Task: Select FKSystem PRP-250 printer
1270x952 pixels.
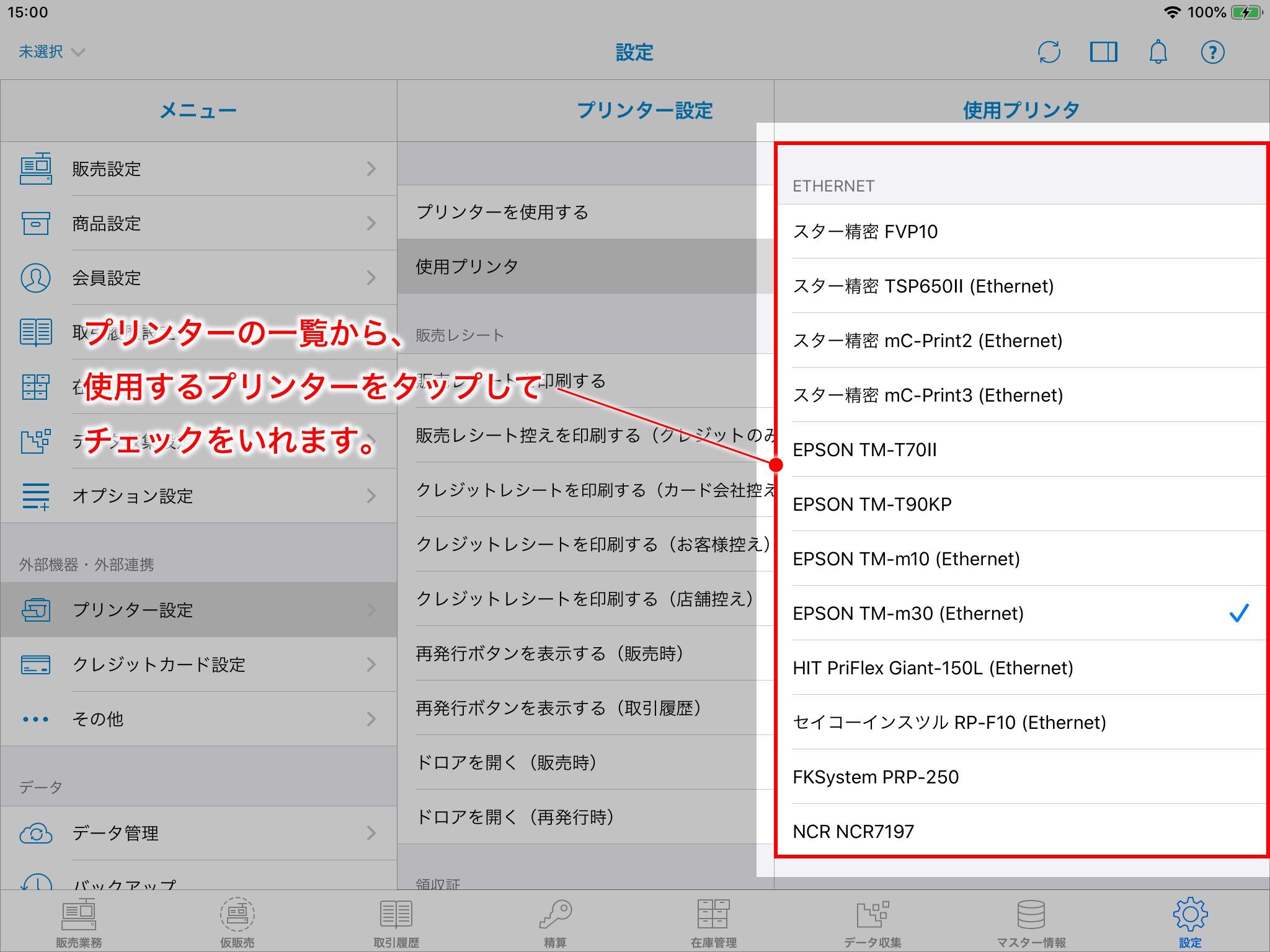Action: (x=1022, y=777)
